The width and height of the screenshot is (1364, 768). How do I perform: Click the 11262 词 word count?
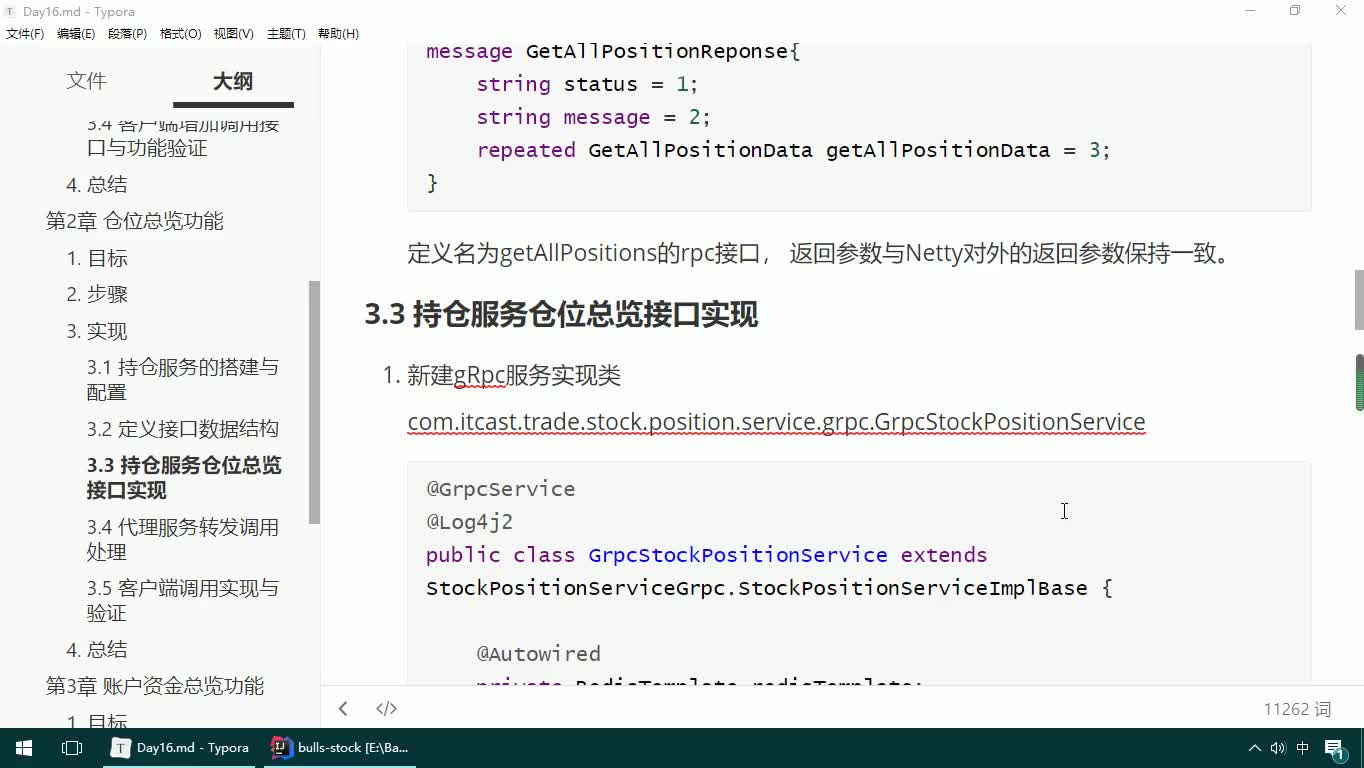coord(1297,709)
